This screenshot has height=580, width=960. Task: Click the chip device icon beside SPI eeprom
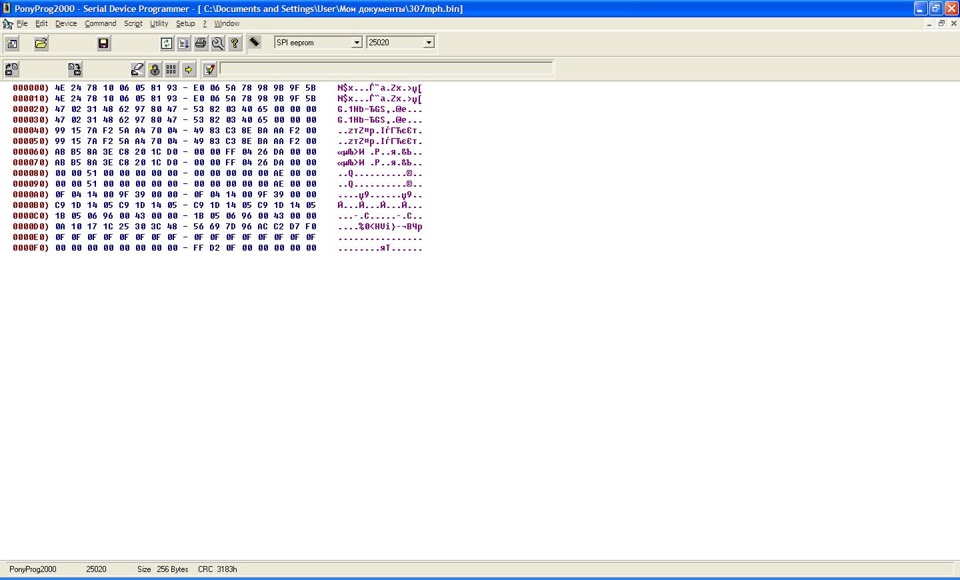(255, 42)
